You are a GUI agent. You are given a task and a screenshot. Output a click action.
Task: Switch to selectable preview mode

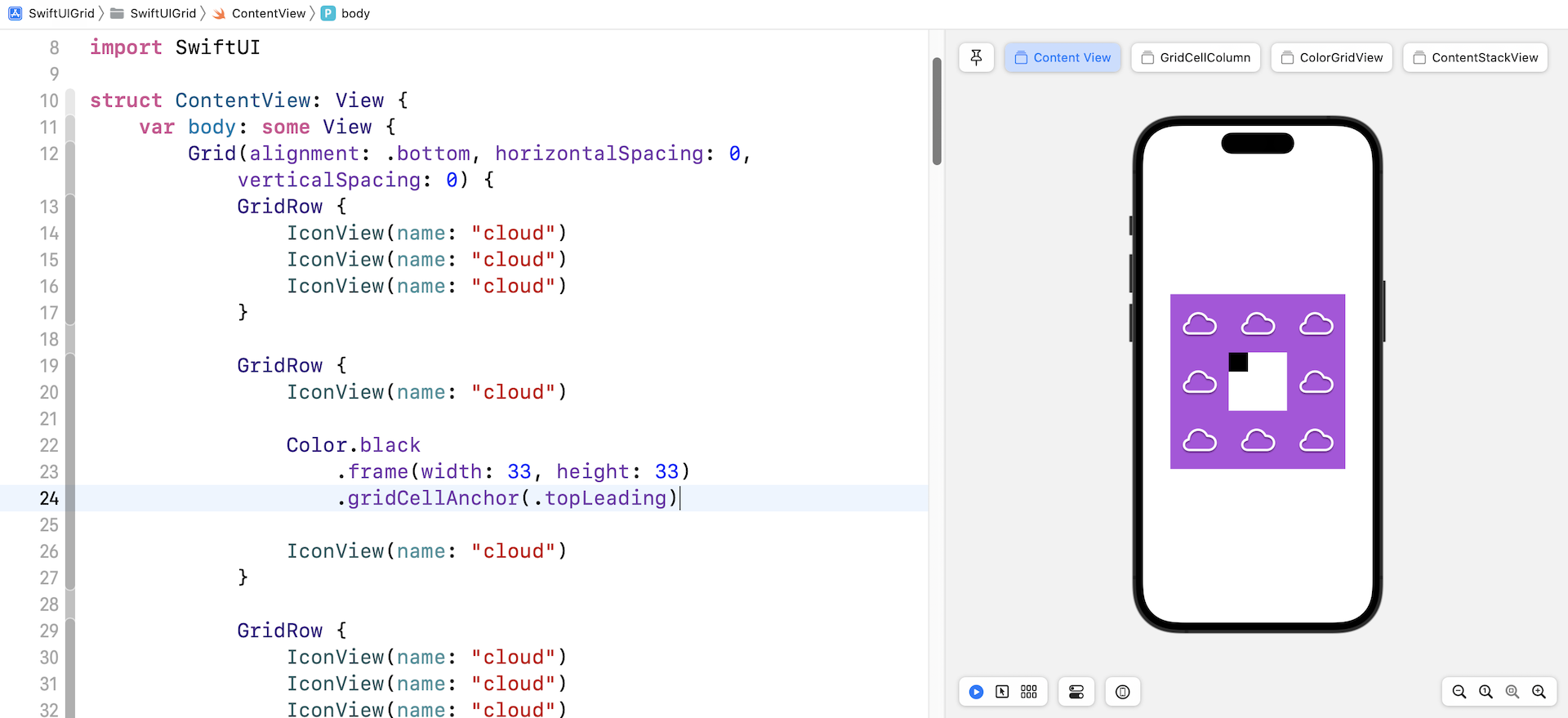pyautogui.click(x=1002, y=692)
